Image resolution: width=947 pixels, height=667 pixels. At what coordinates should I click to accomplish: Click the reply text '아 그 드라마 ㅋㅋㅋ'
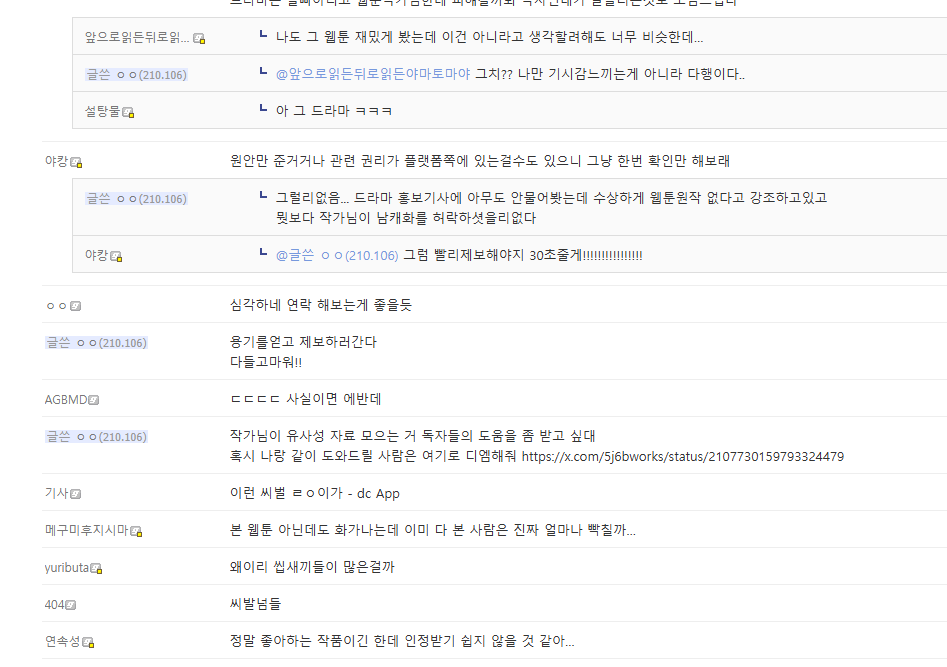(334, 111)
